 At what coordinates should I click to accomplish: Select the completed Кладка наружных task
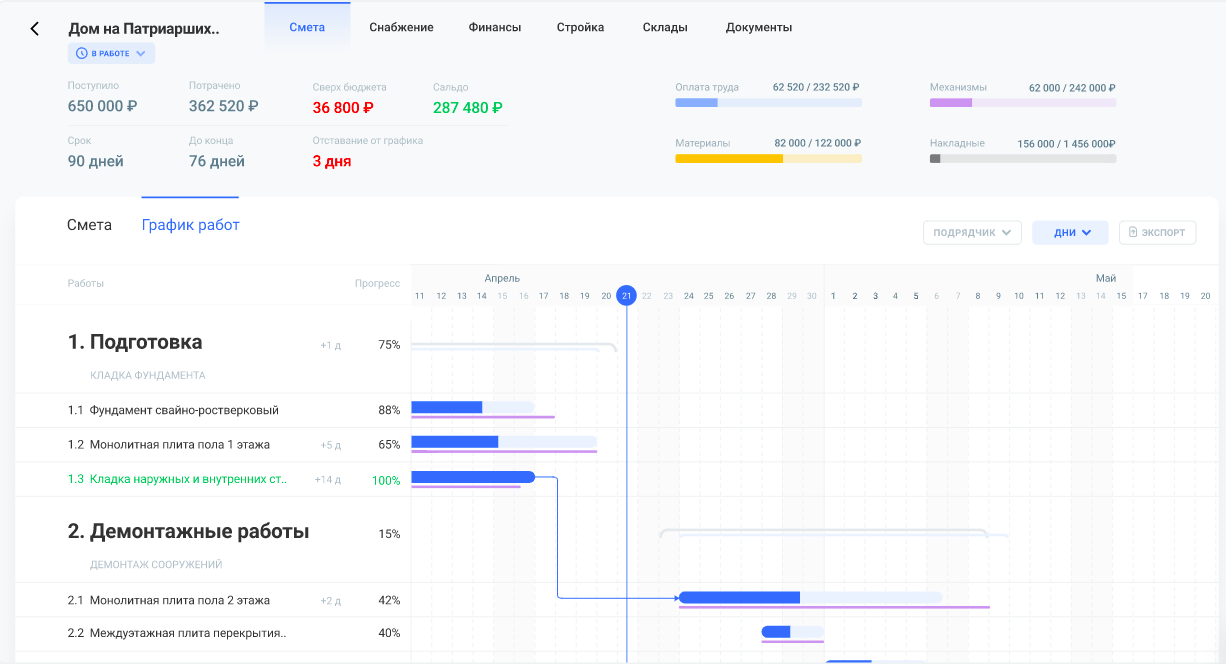pos(188,480)
